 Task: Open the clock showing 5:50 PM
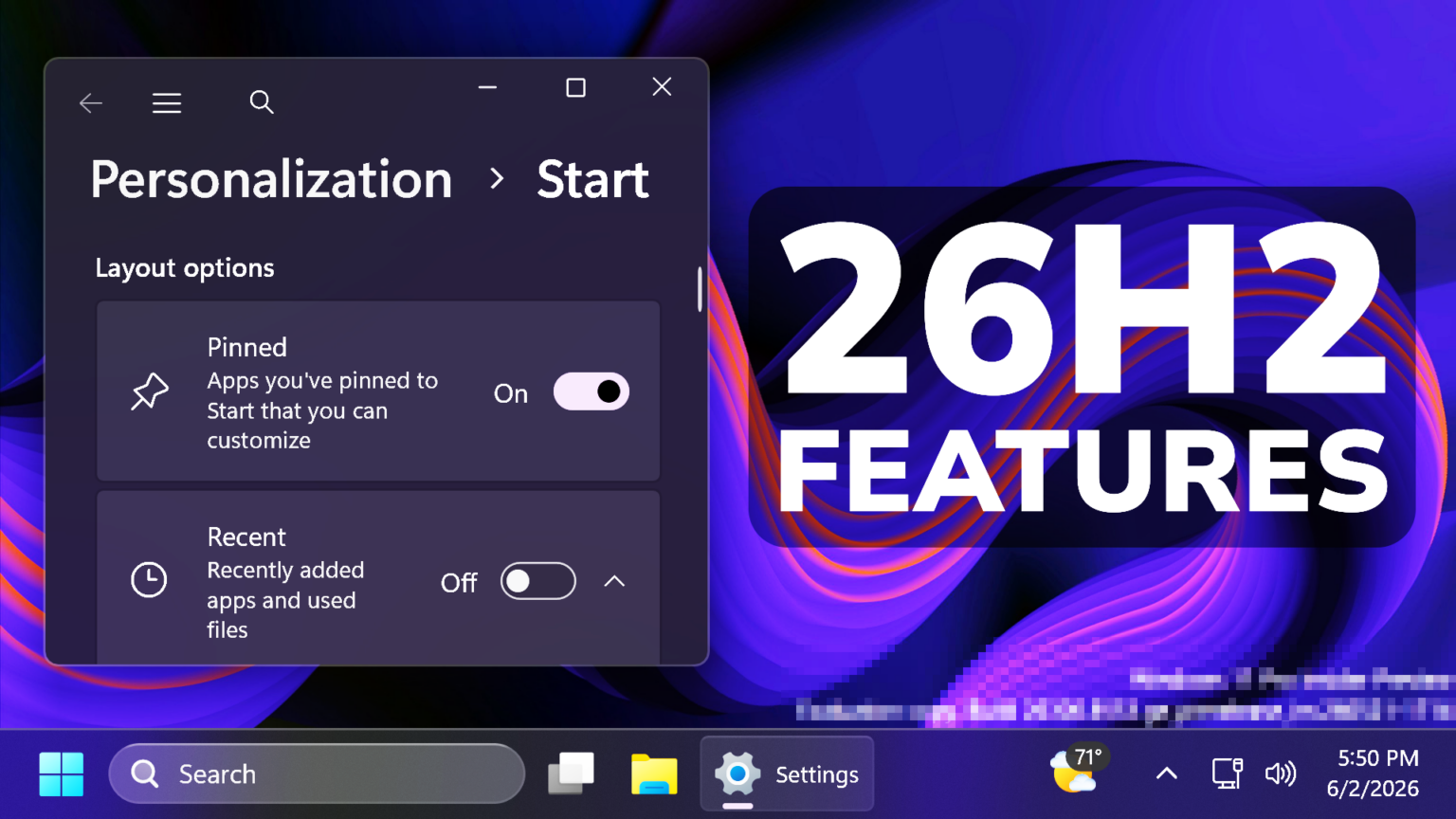(x=1373, y=773)
